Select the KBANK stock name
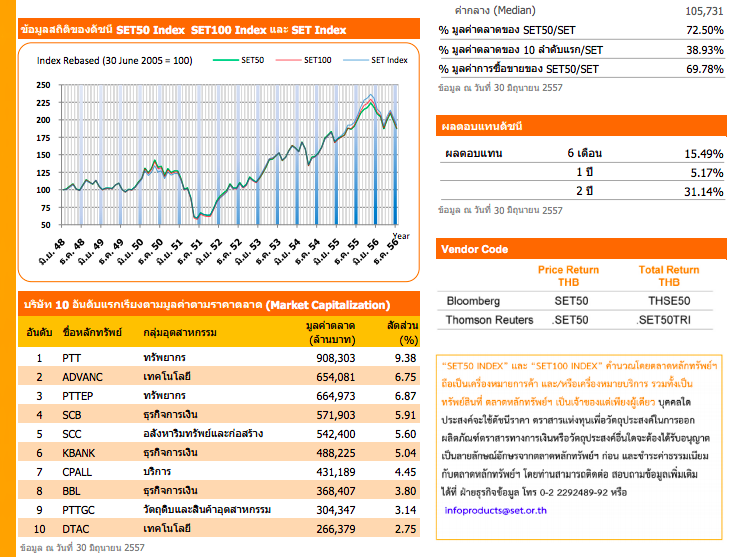The width and height of the screenshot is (733, 557). click(79, 453)
